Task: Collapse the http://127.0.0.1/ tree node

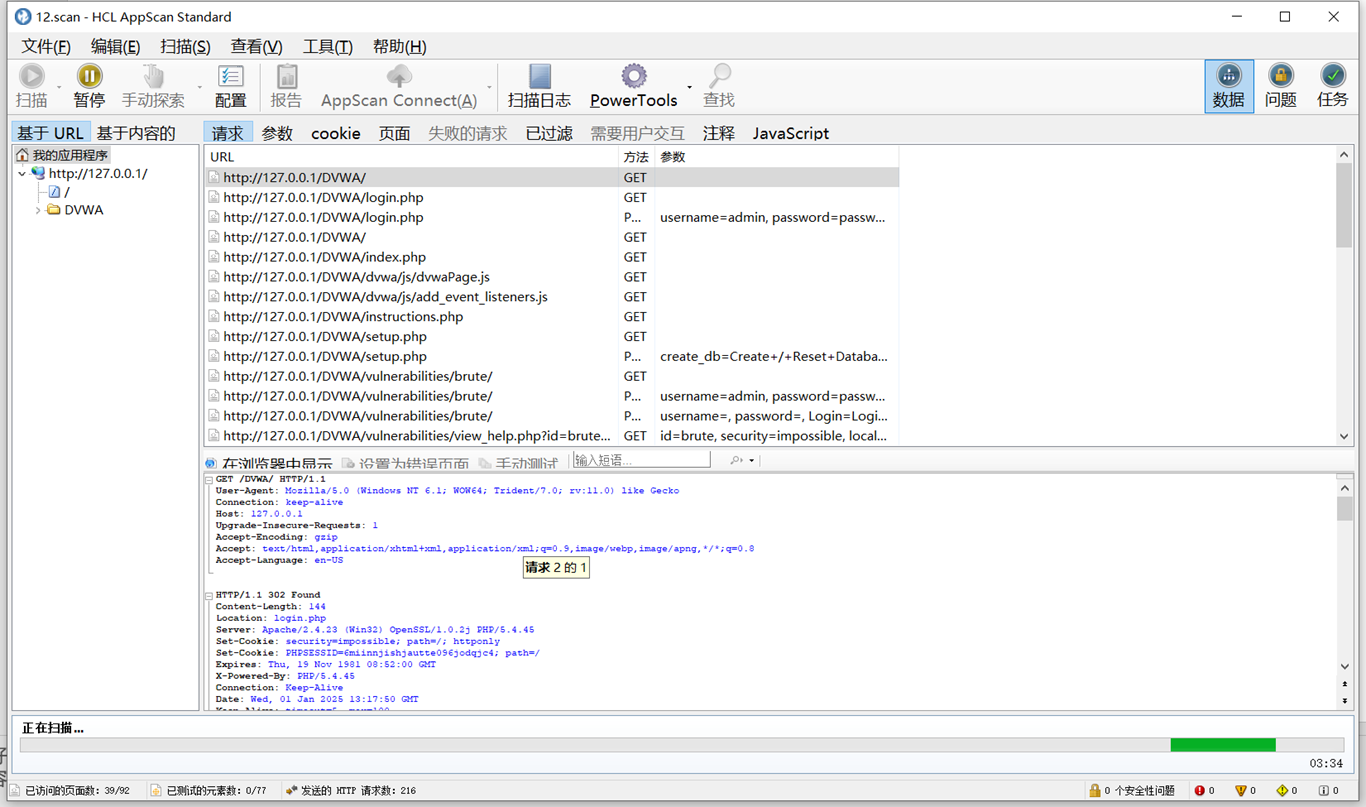Action: click(22, 174)
